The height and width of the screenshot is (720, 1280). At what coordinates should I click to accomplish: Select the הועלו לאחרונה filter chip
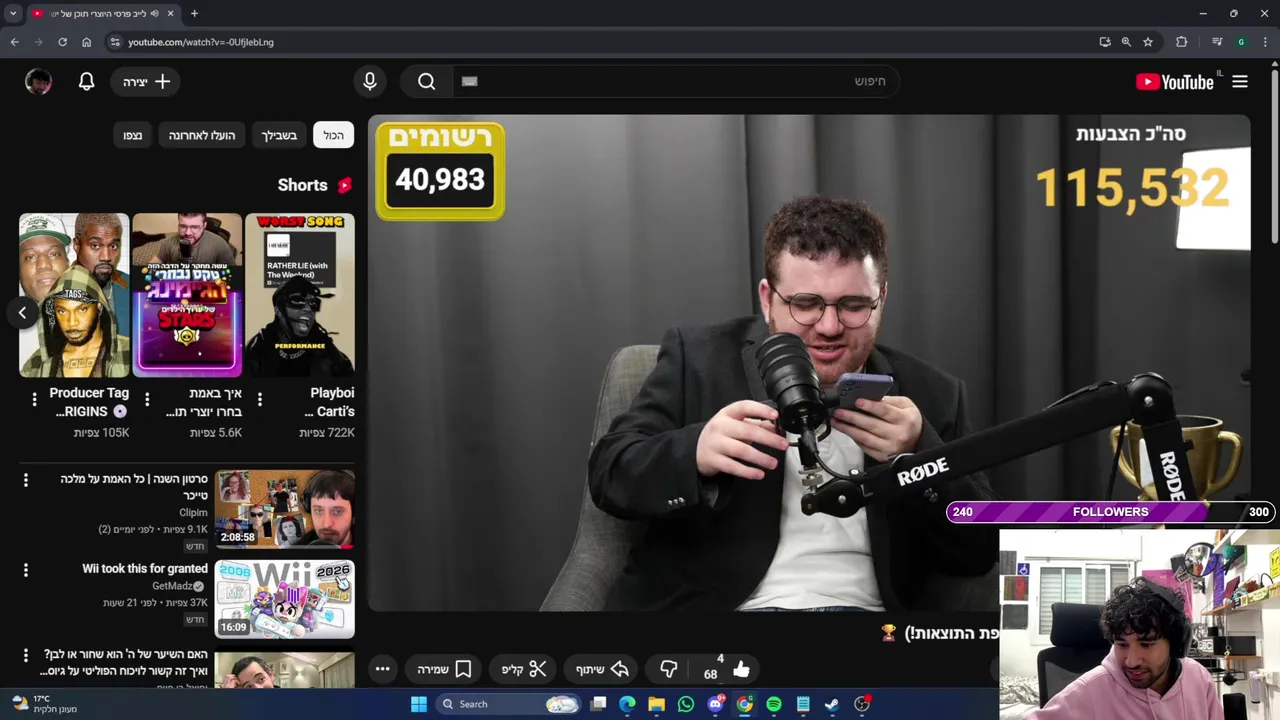201,135
